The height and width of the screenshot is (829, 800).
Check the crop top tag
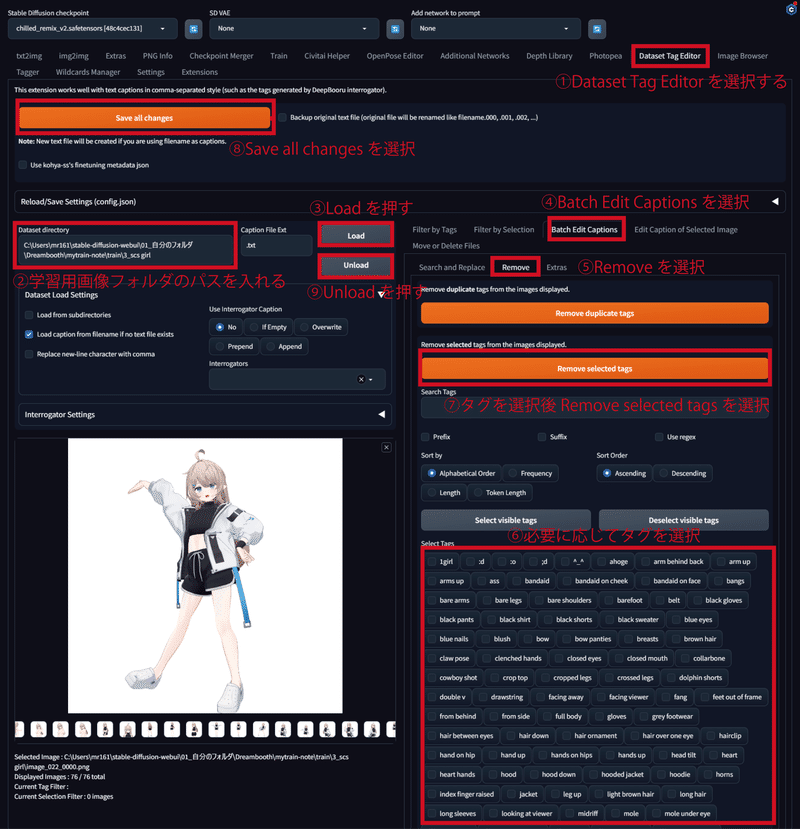click(495, 678)
